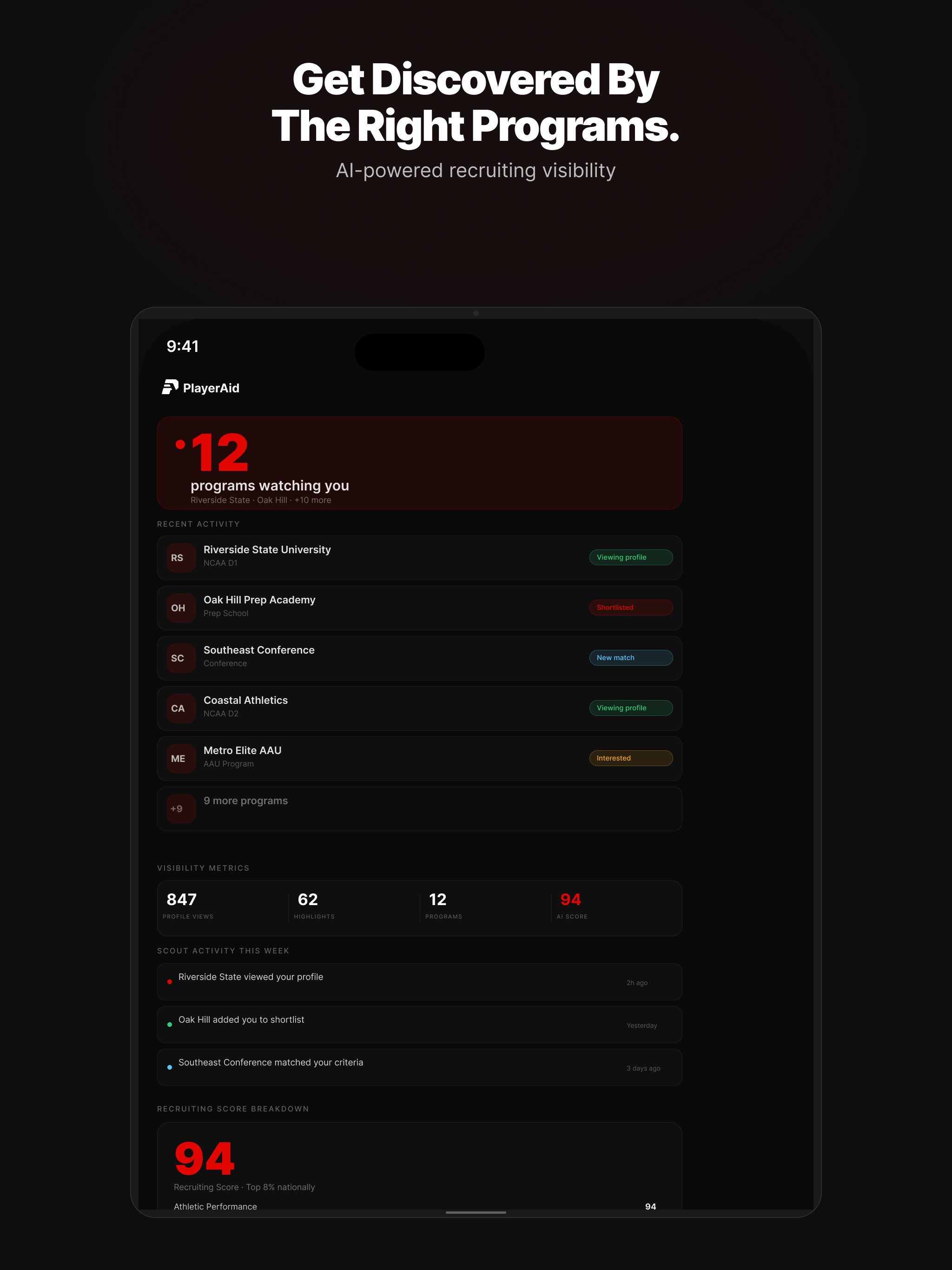Click the PlayerAid logo icon

[170, 388]
